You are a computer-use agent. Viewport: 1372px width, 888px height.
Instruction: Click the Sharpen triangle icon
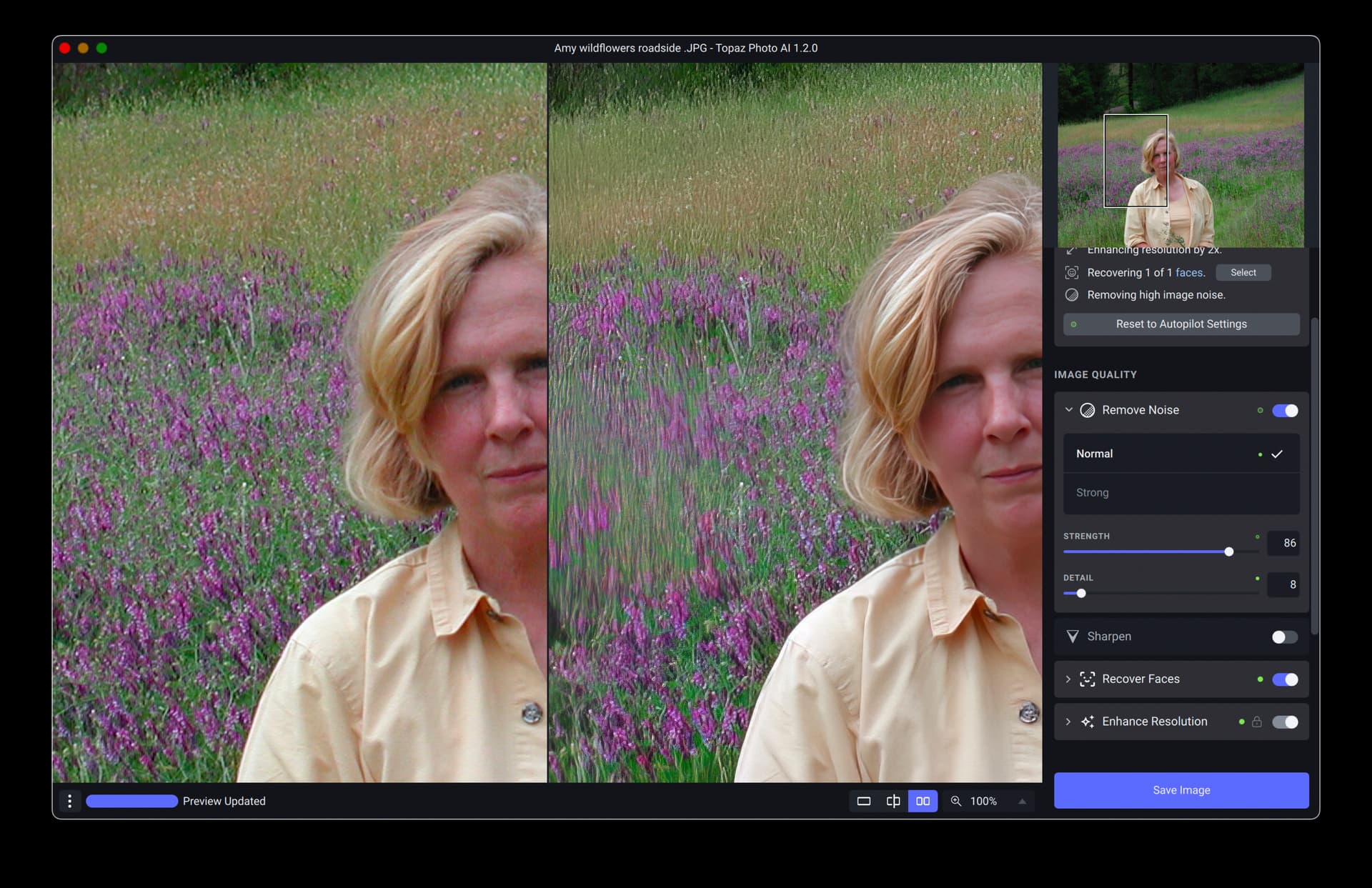click(1073, 636)
